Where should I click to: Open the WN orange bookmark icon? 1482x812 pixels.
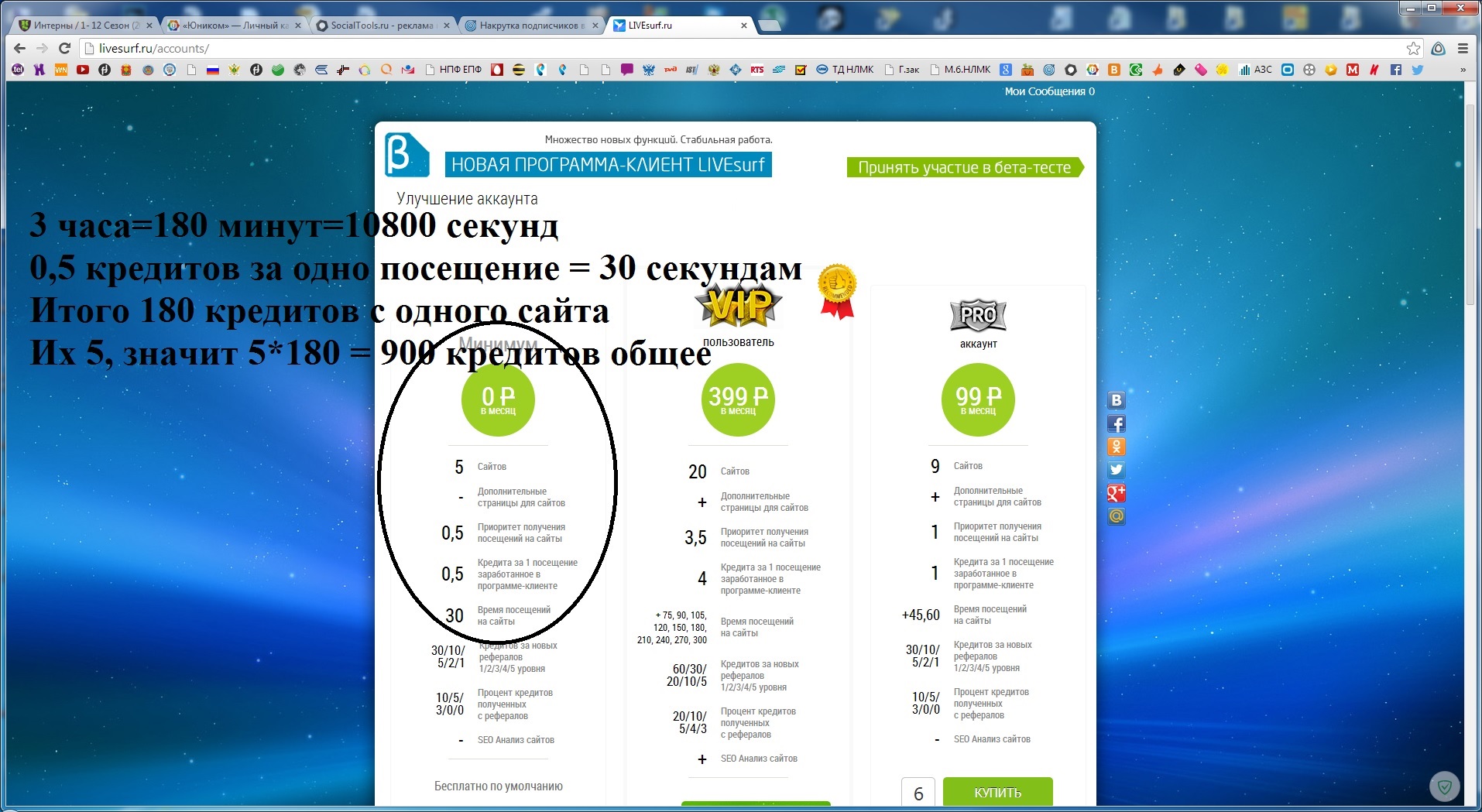[x=61, y=70]
